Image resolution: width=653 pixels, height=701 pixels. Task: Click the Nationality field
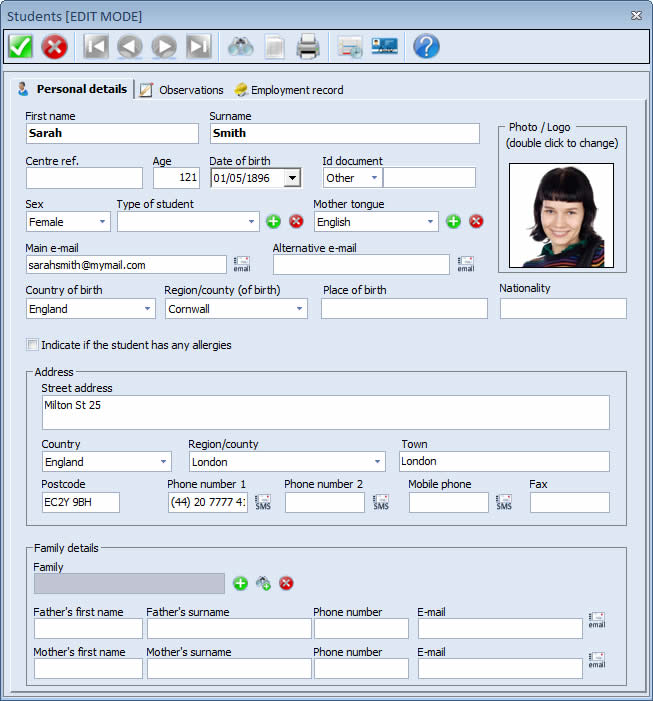click(x=563, y=309)
